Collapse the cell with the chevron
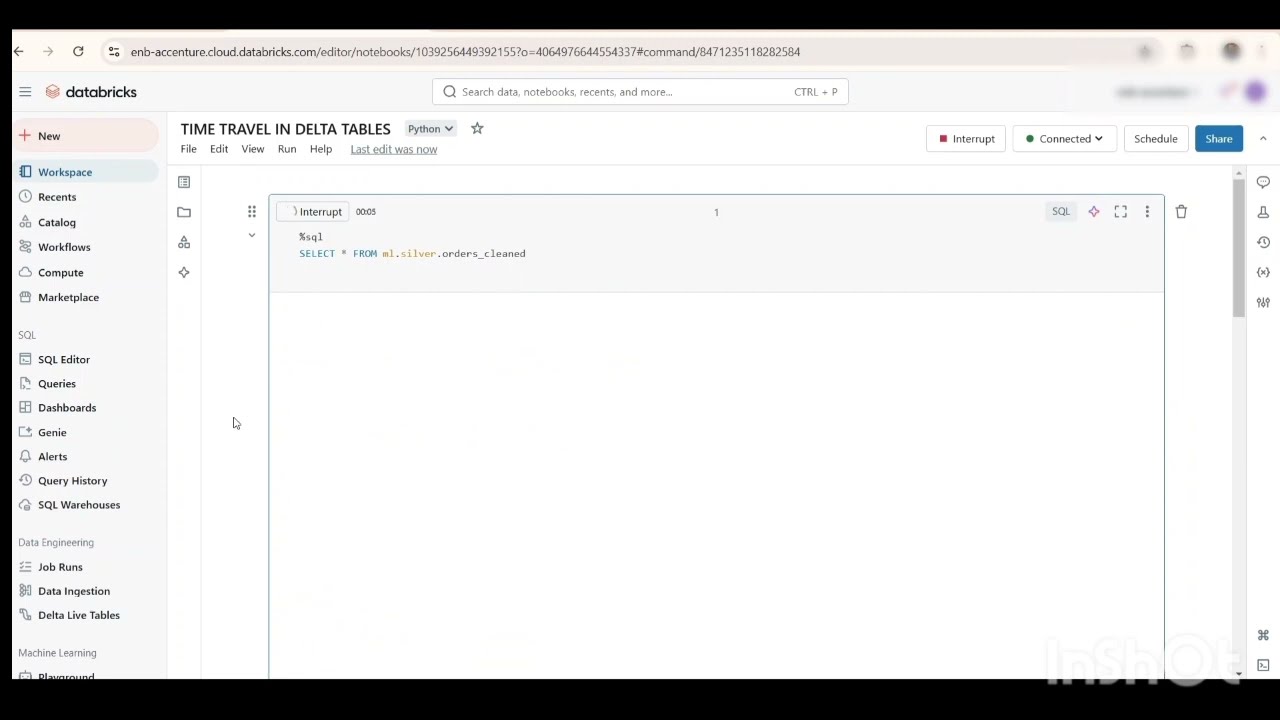 coord(252,235)
